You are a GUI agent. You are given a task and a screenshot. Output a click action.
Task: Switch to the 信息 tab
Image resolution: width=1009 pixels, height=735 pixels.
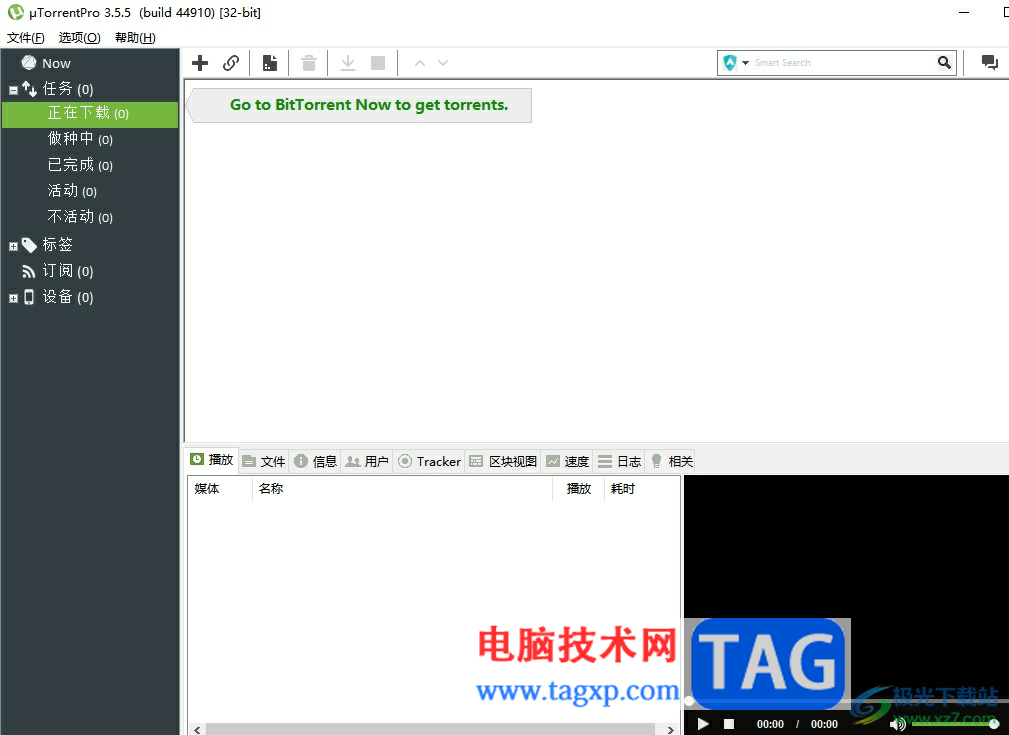click(315, 461)
